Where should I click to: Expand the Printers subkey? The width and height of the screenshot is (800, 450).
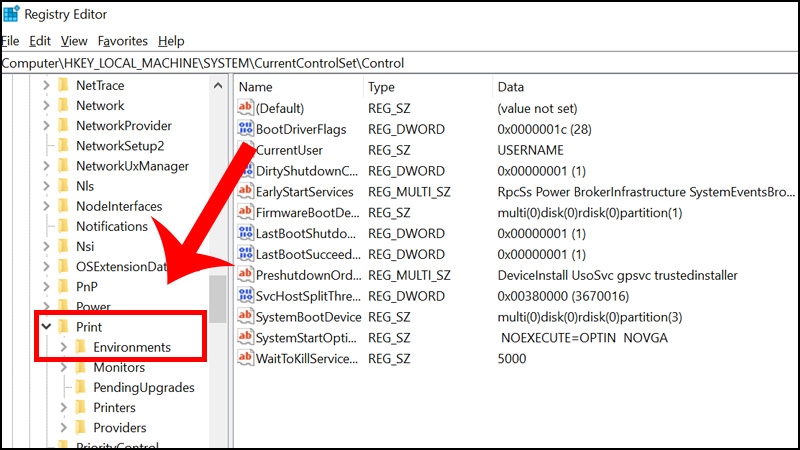pos(64,407)
